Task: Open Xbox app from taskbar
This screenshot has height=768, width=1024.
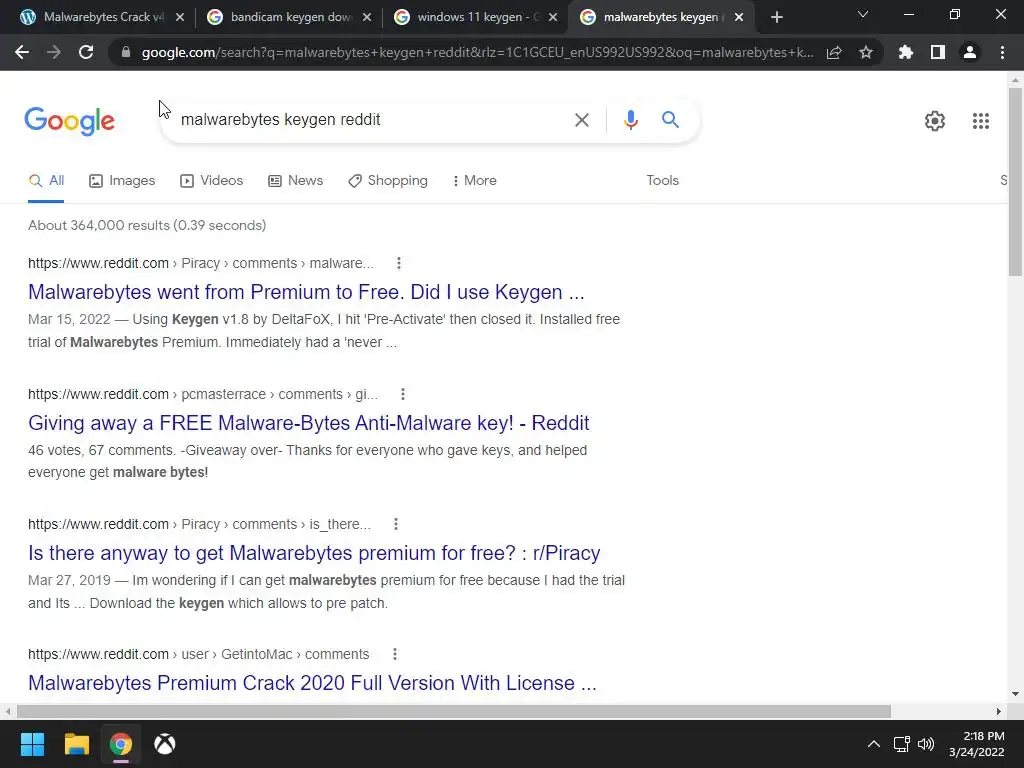Action: pyautogui.click(x=165, y=744)
